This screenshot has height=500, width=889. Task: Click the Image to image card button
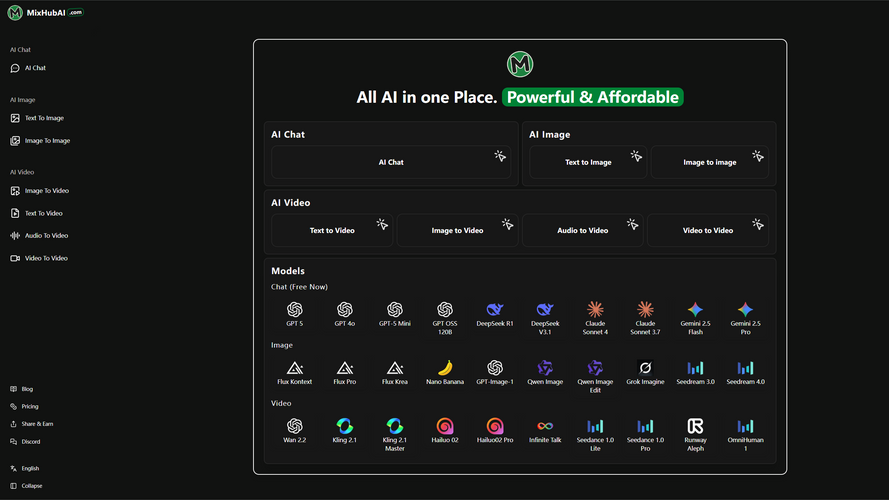tap(710, 162)
